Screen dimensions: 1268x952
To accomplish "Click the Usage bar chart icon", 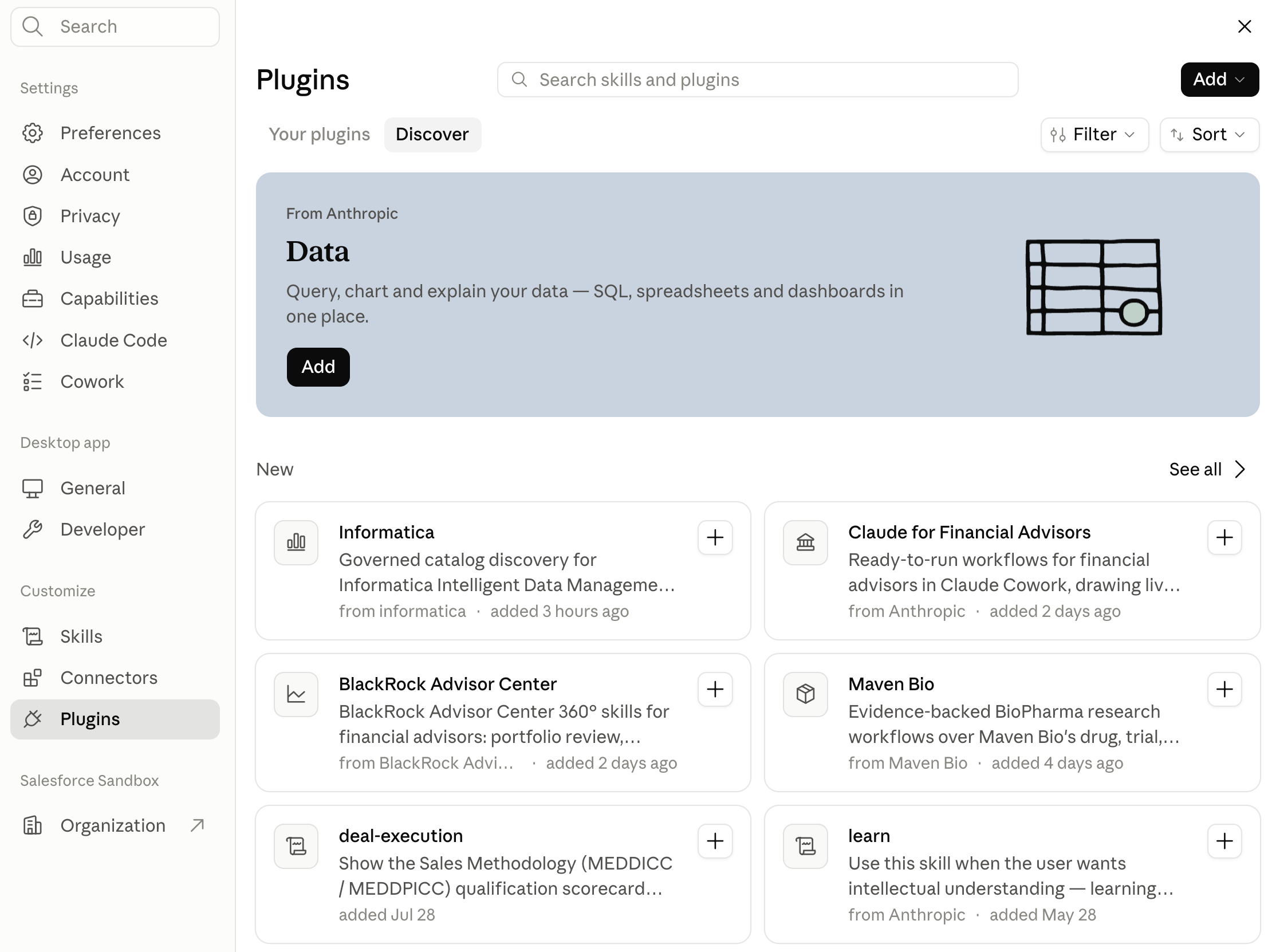I will click(x=33, y=258).
